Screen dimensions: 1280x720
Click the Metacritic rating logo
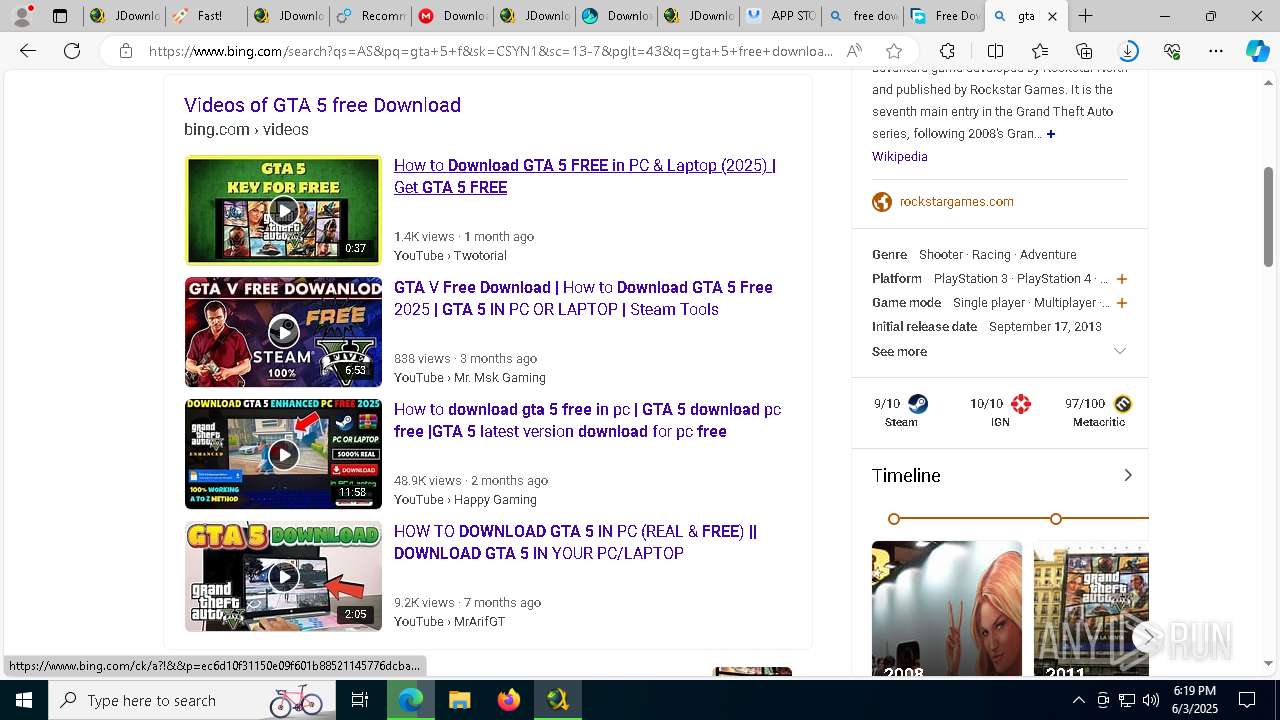[1122, 404]
